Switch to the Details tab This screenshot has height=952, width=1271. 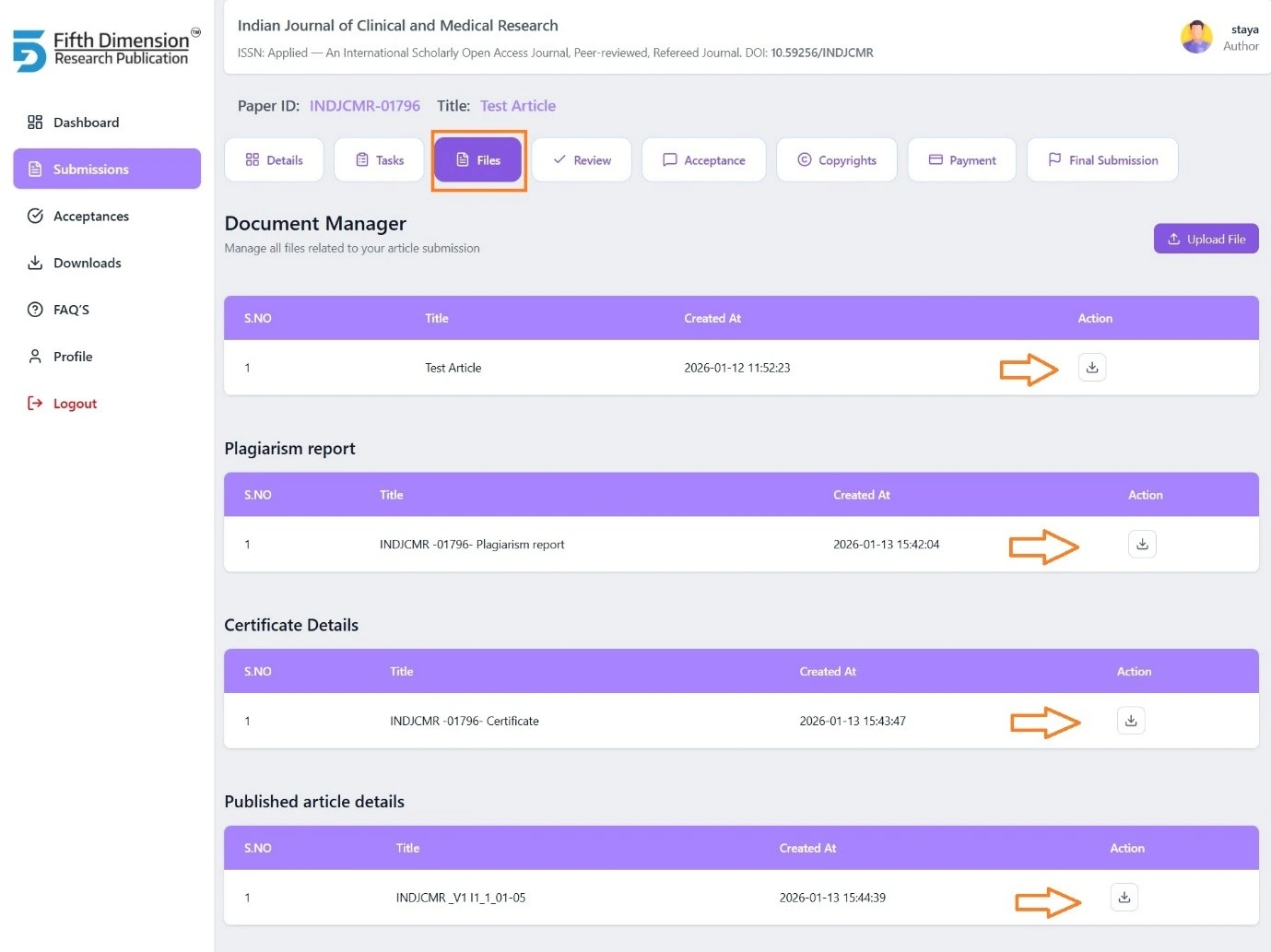point(274,160)
